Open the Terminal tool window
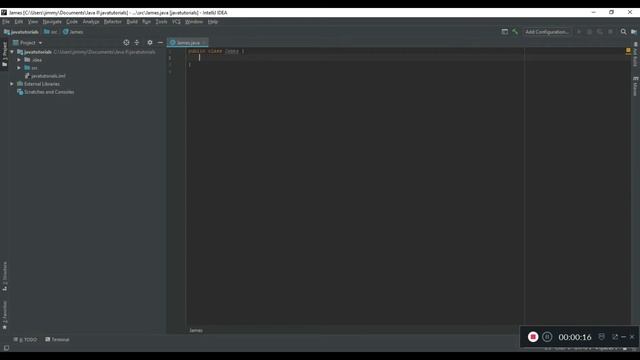The image size is (640, 360). (x=58, y=340)
